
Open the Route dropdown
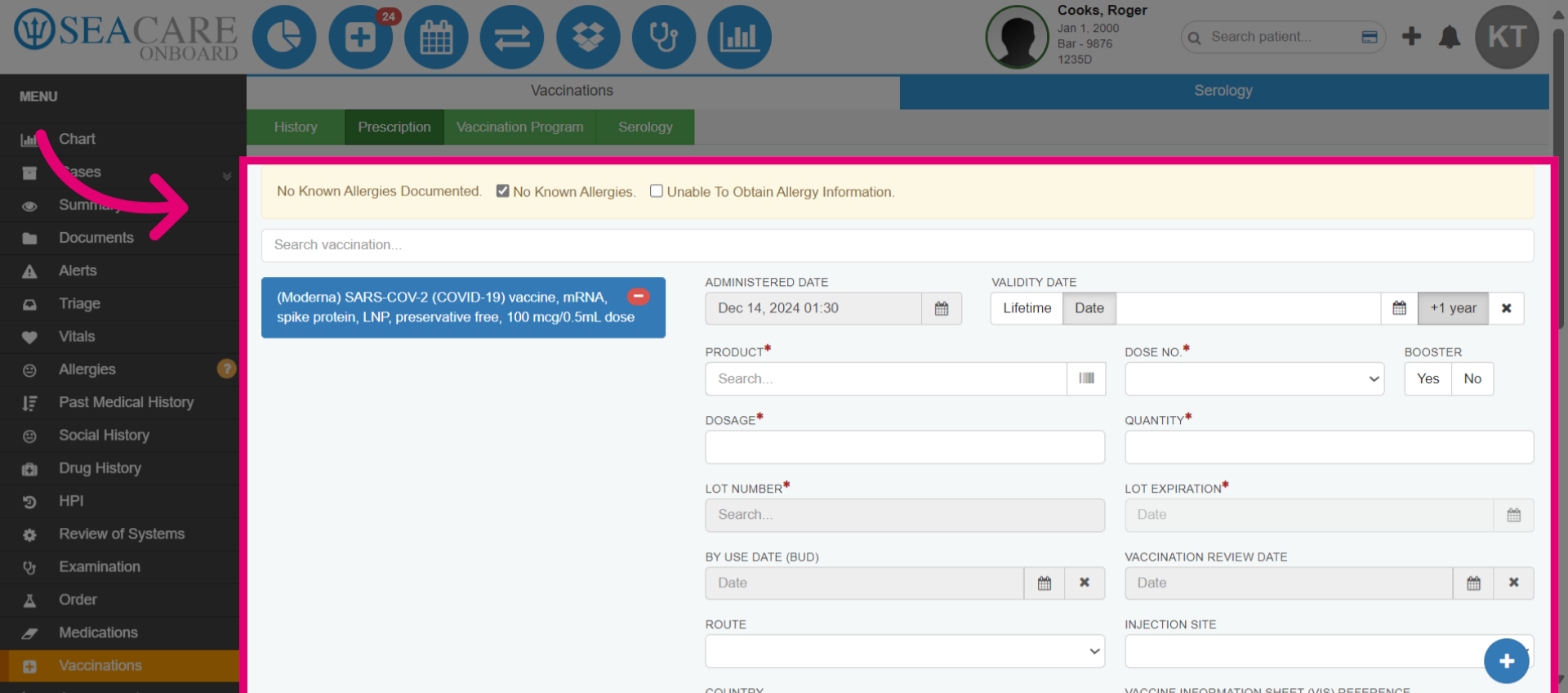coord(905,651)
